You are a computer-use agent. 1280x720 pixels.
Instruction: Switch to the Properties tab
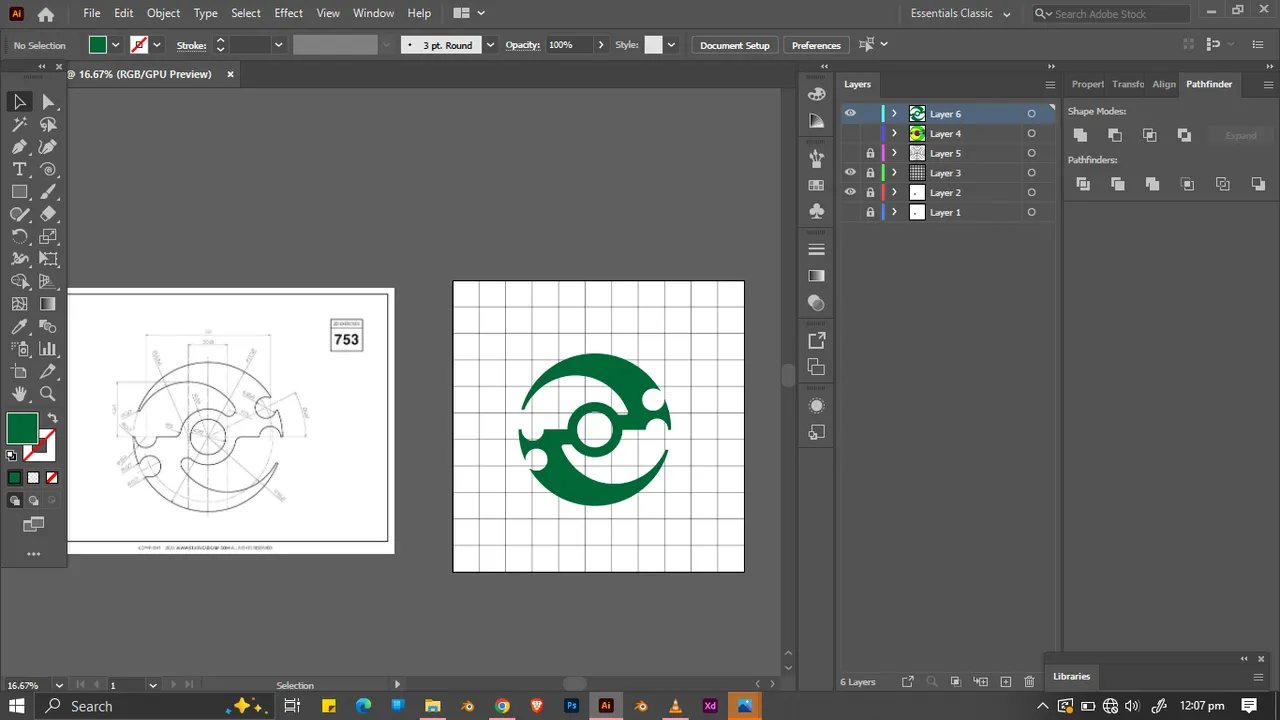pos(1088,84)
